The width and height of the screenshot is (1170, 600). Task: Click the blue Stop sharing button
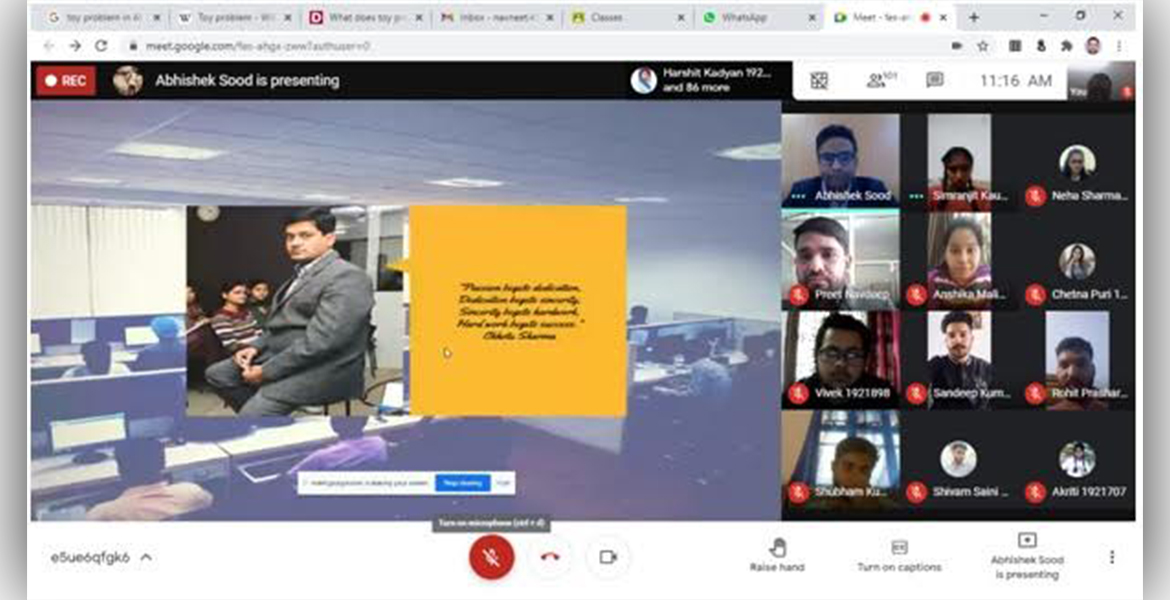pyautogui.click(x=462, y=484)
